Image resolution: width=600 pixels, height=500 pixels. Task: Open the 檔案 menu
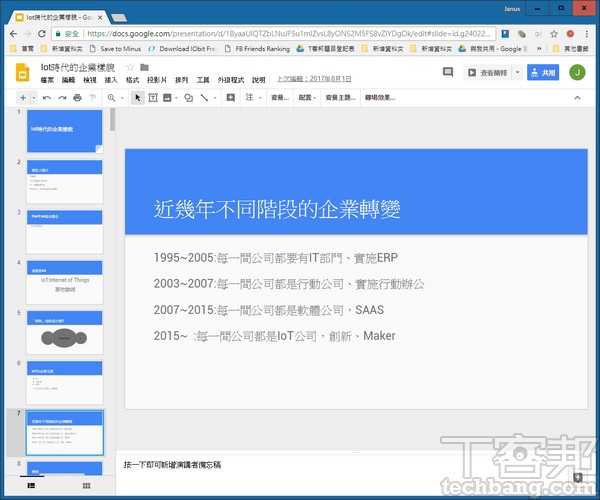point(47,80)
